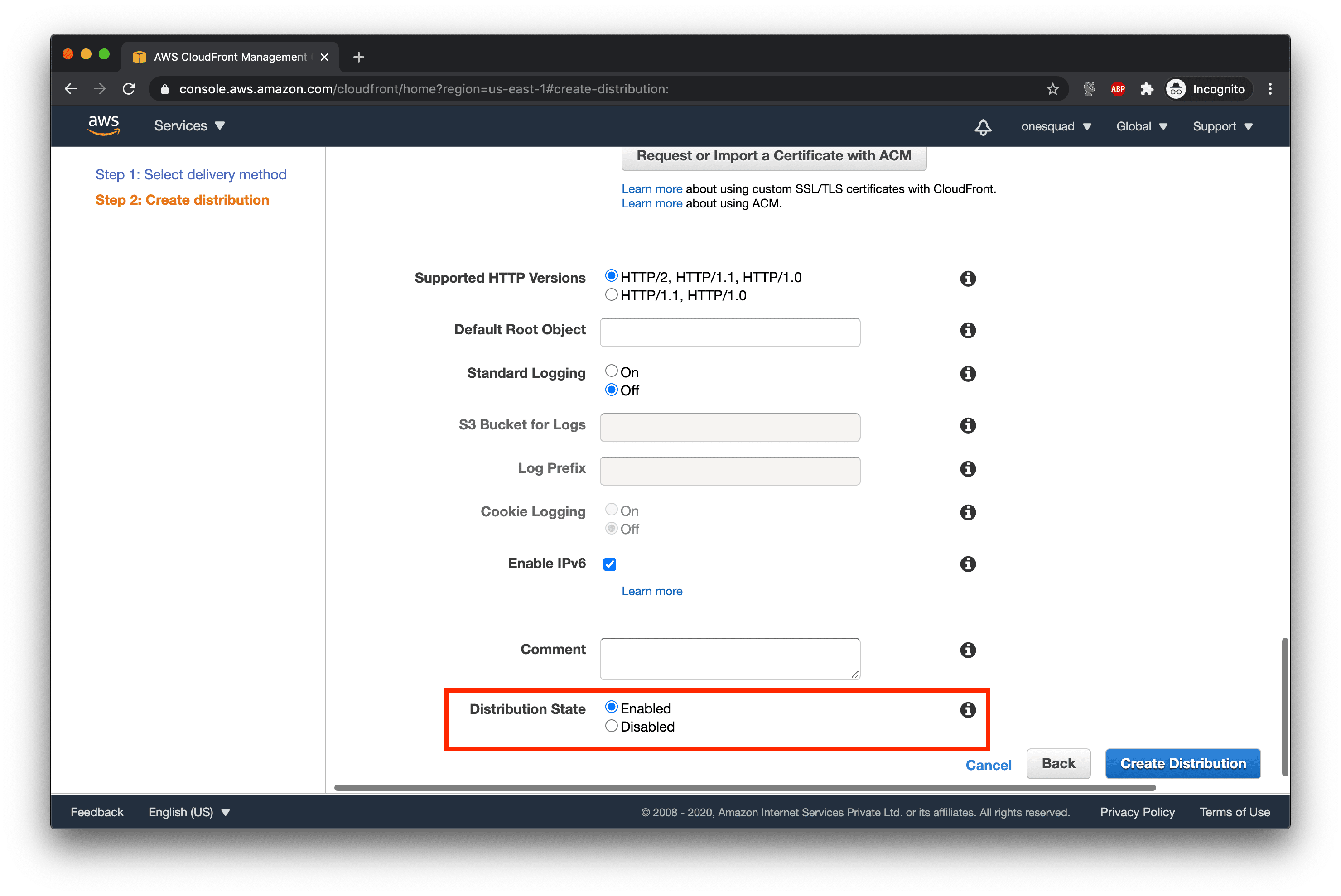
Task: Click info icon beside Default Root Object
Action: click(x=967, y=330)
